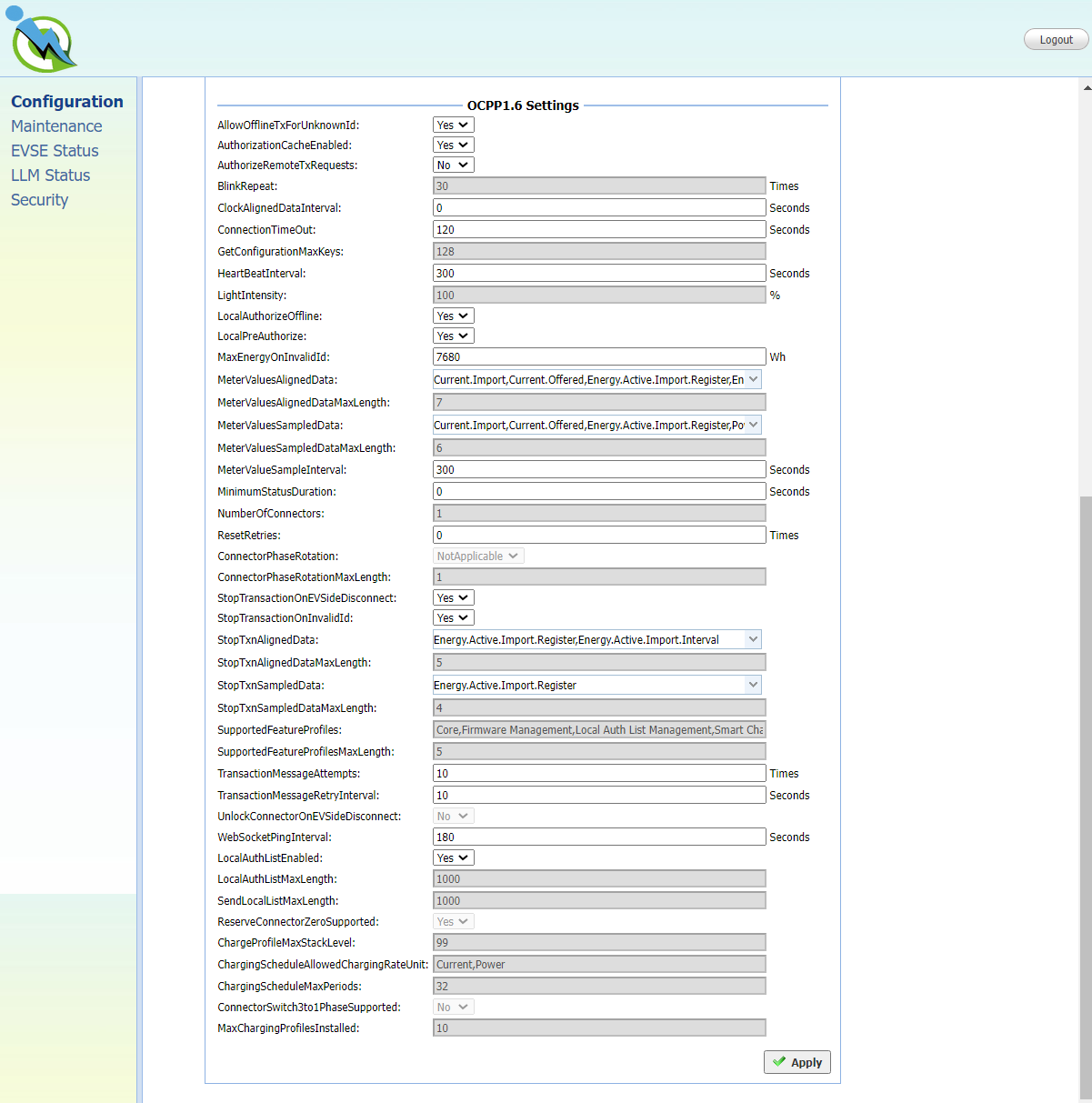Click the MaxChargingProfilesInstalled field
This screenshot has height=1103, width=1092.
click(599, 1028)
